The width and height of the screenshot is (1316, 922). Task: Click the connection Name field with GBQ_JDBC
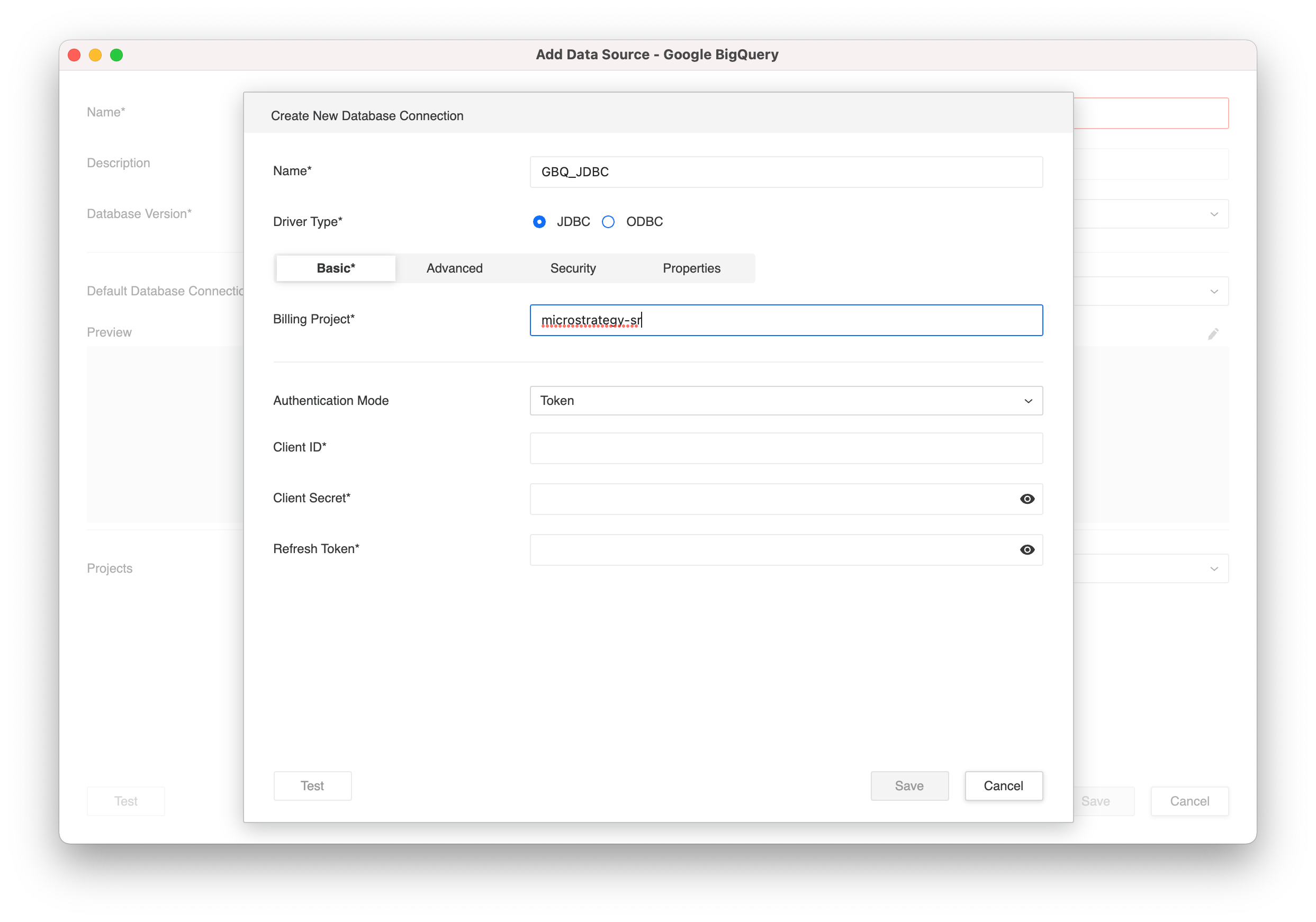click(x=786, y=172)
